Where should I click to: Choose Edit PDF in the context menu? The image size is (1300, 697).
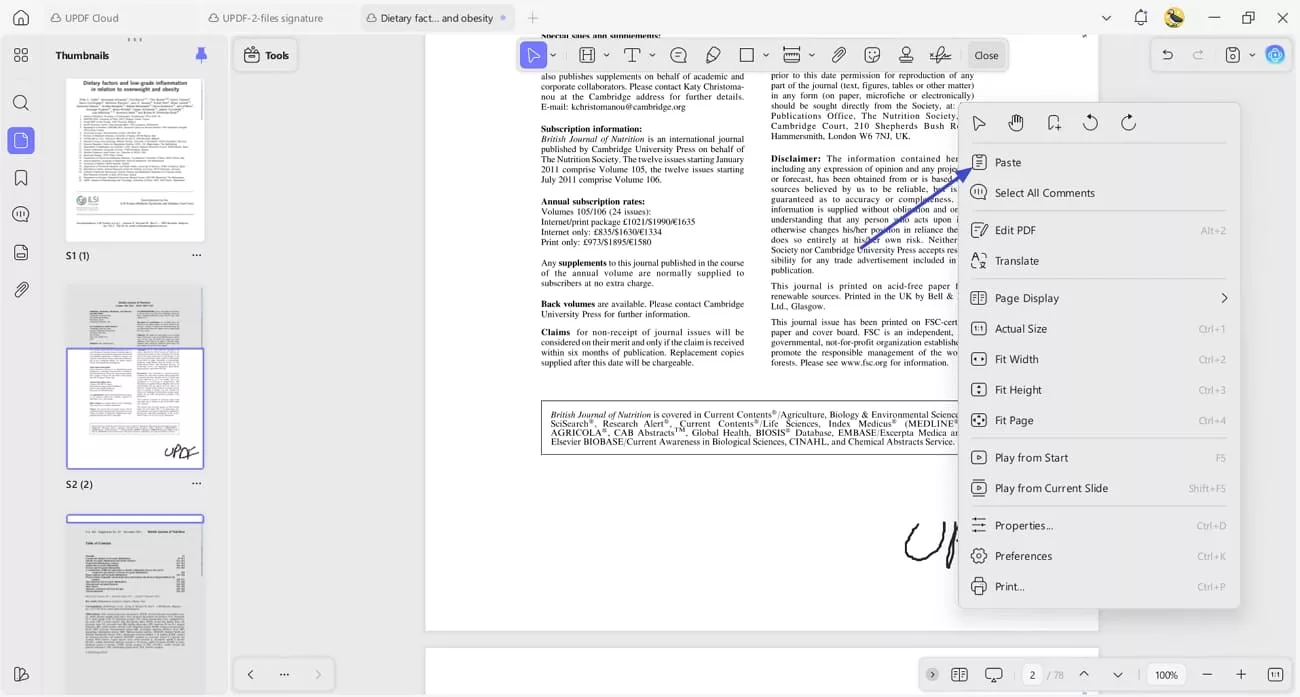pos(1098,230)
